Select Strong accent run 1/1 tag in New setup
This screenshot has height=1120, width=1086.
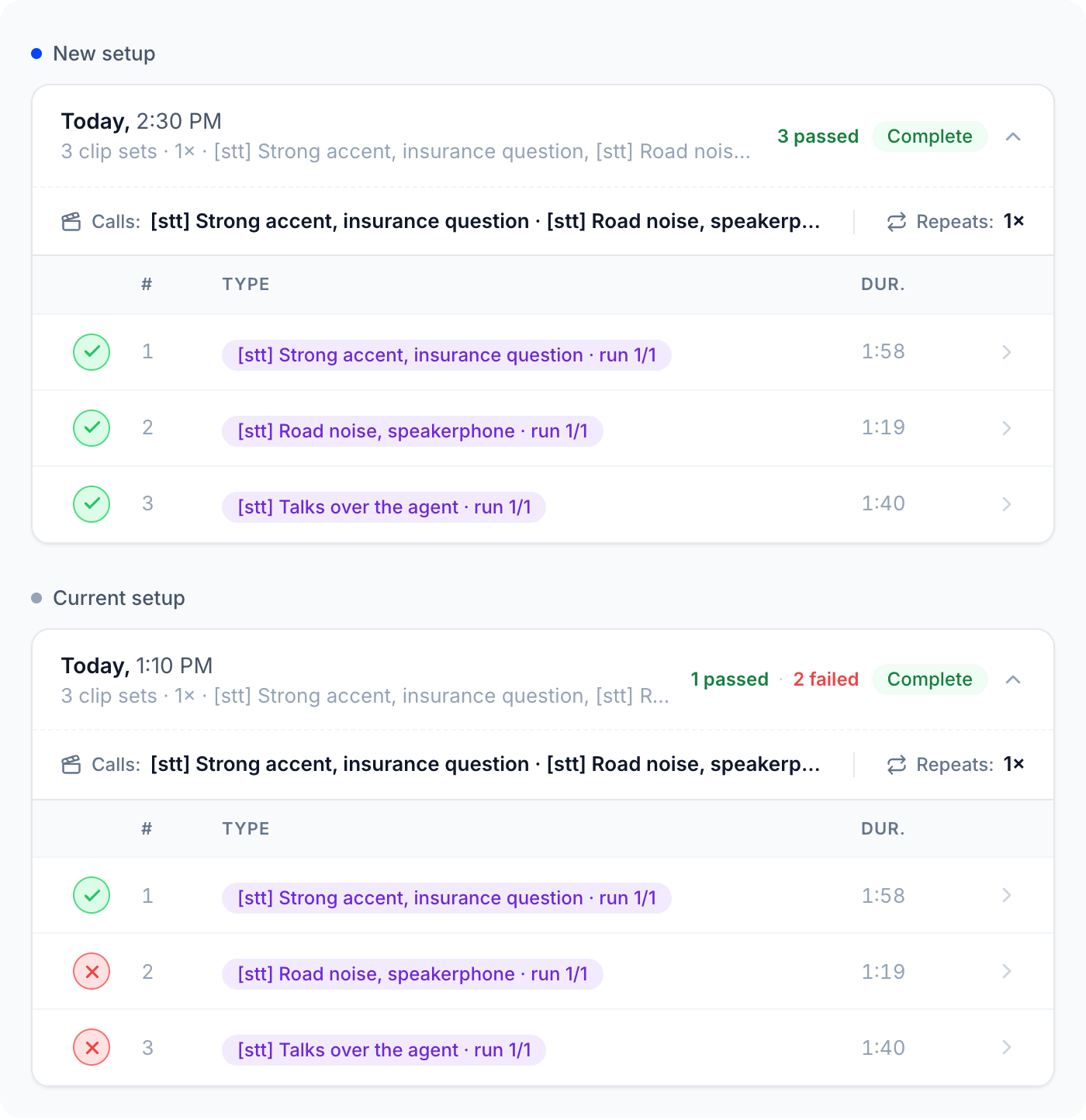[447, 355]
